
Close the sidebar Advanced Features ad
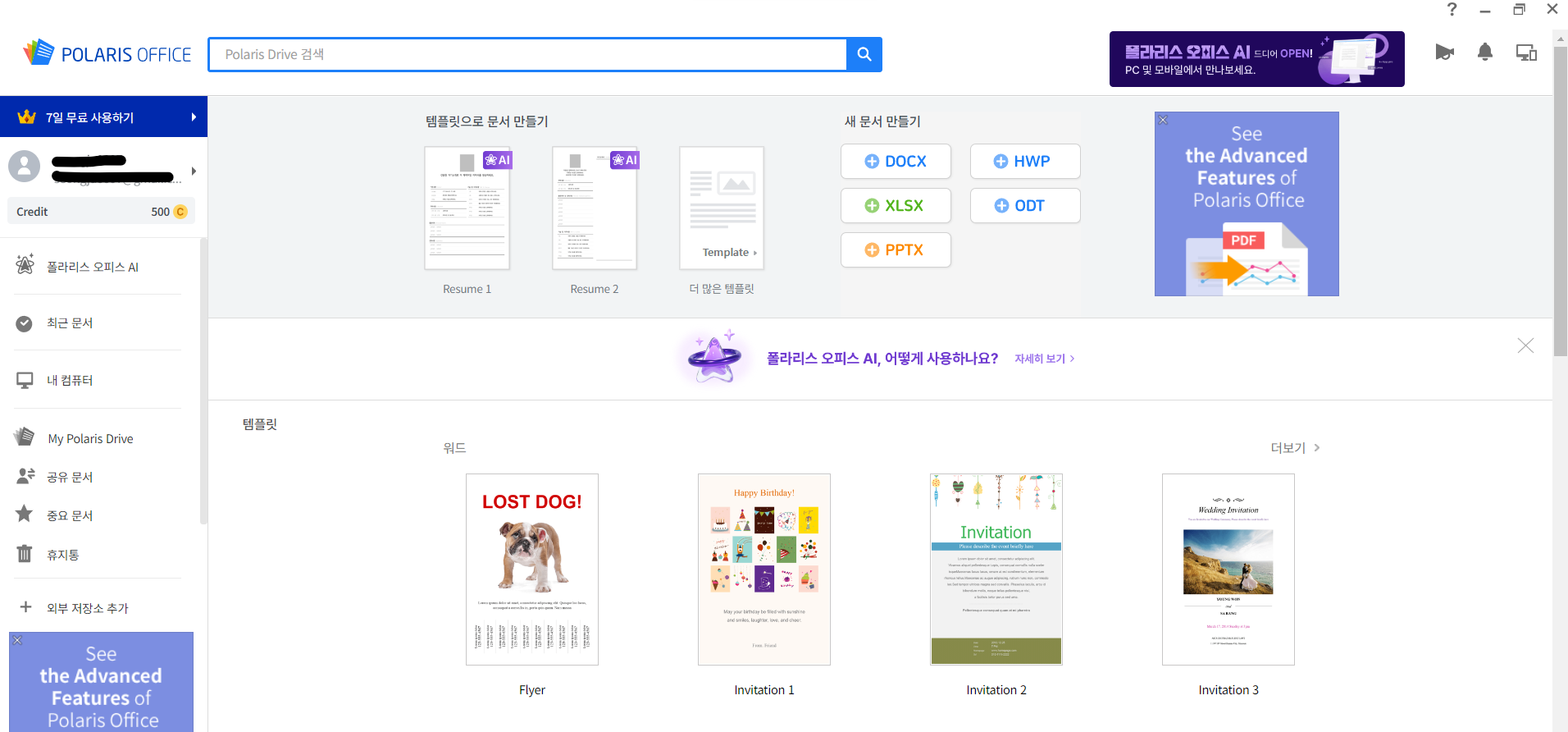tap(17, 640)
